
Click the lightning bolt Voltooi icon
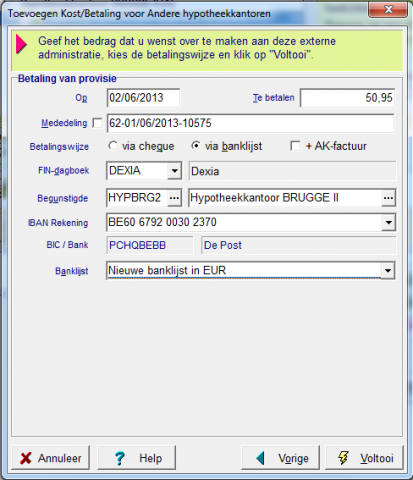(x=343, y=458)
